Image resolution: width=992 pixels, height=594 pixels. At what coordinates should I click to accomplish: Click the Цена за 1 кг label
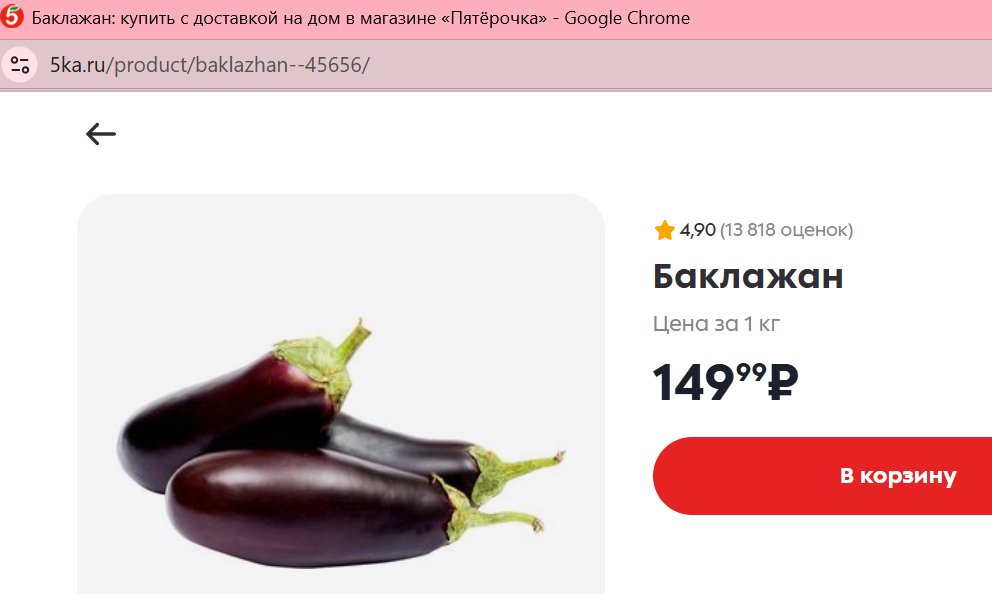coord(716,324)
